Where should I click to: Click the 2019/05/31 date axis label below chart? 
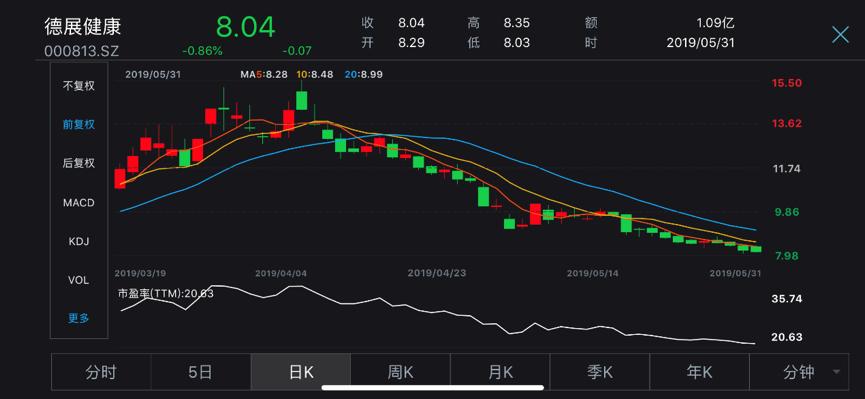coord(735,273)
